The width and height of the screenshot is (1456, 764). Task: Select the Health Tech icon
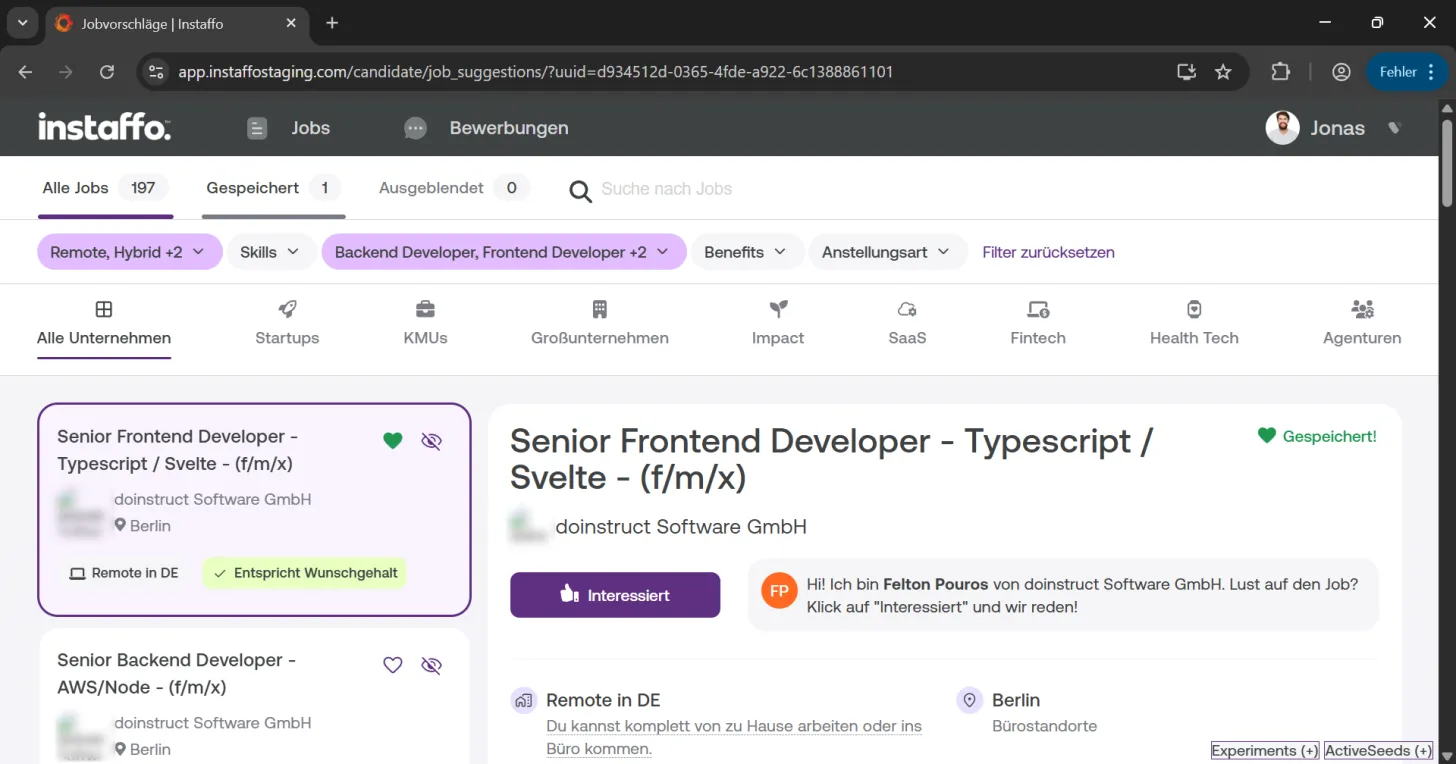pos(1194,309)
